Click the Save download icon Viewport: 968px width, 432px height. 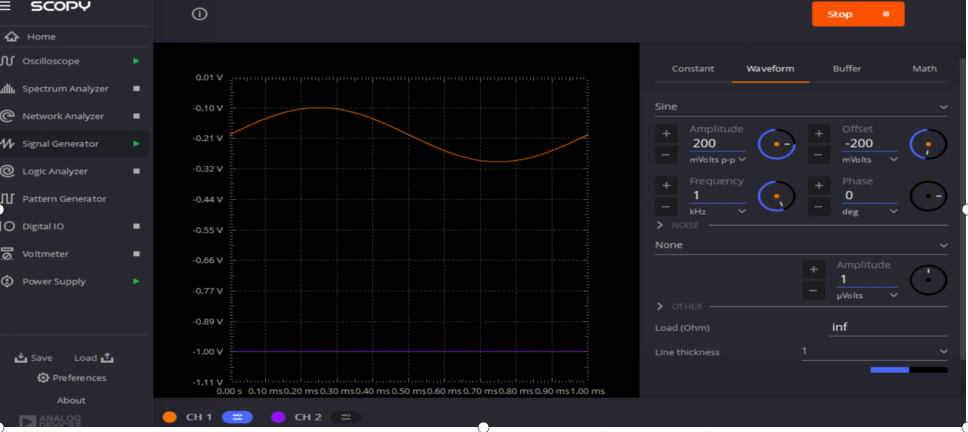[21, 358]
